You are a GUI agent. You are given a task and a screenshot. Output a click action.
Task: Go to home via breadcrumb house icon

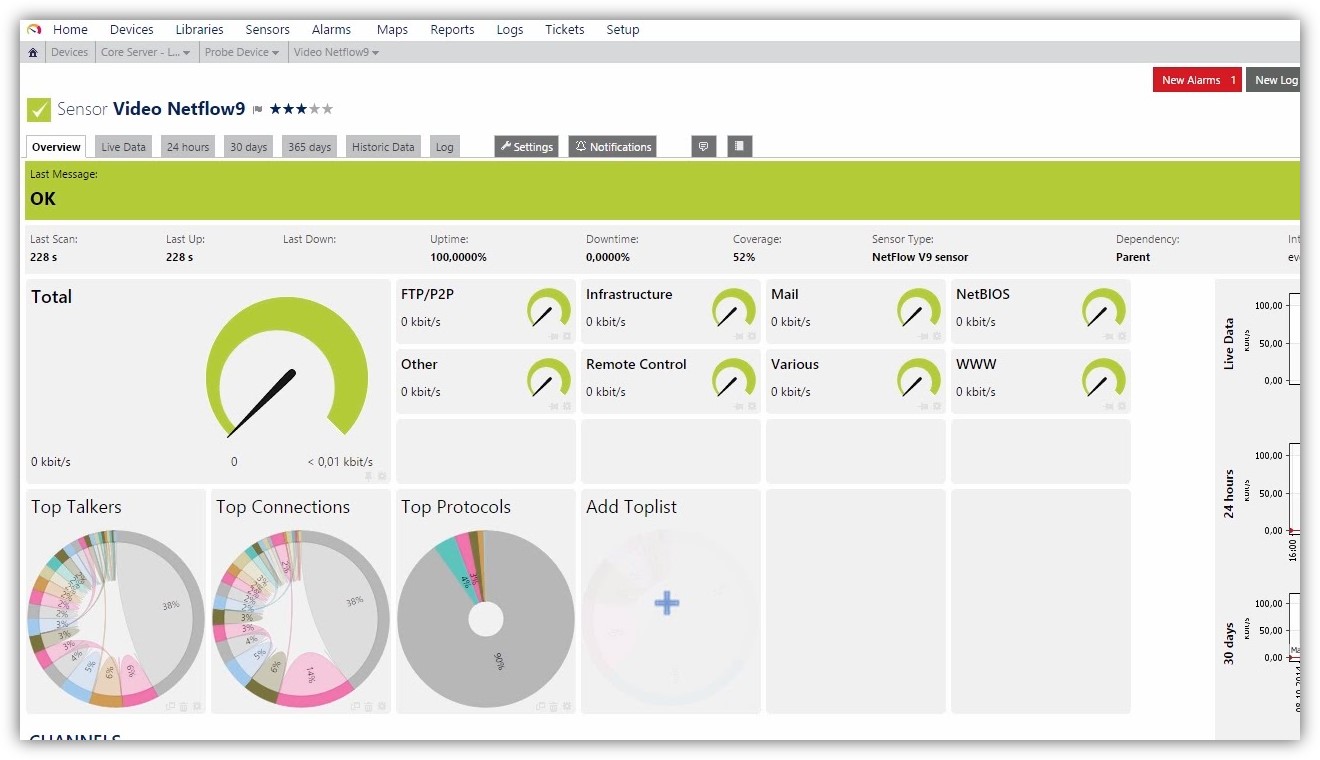(33, 53)
